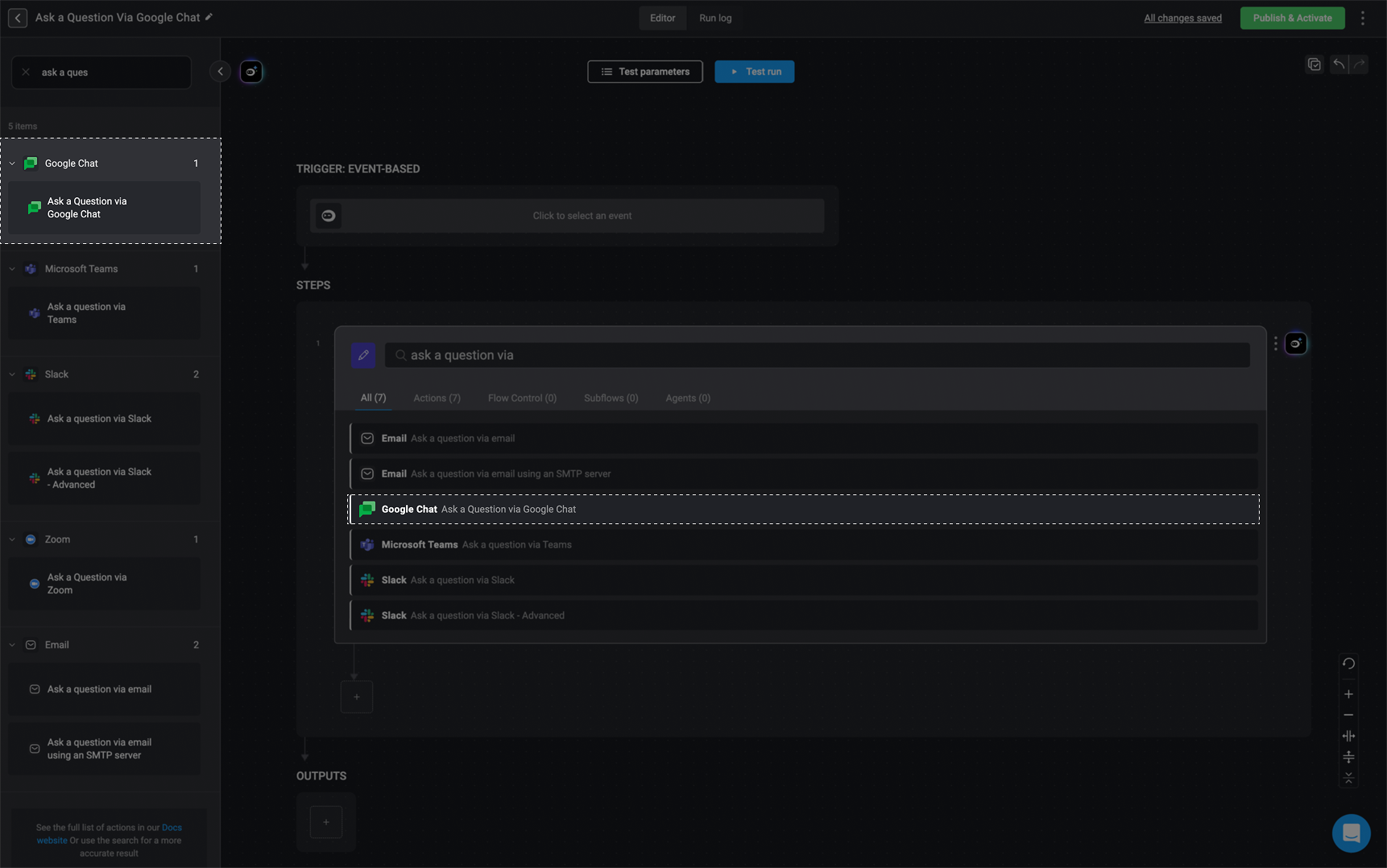The image size is (1387, 868).
Task: Open the copy workflow icon at top right
Action: (1315, 64)
